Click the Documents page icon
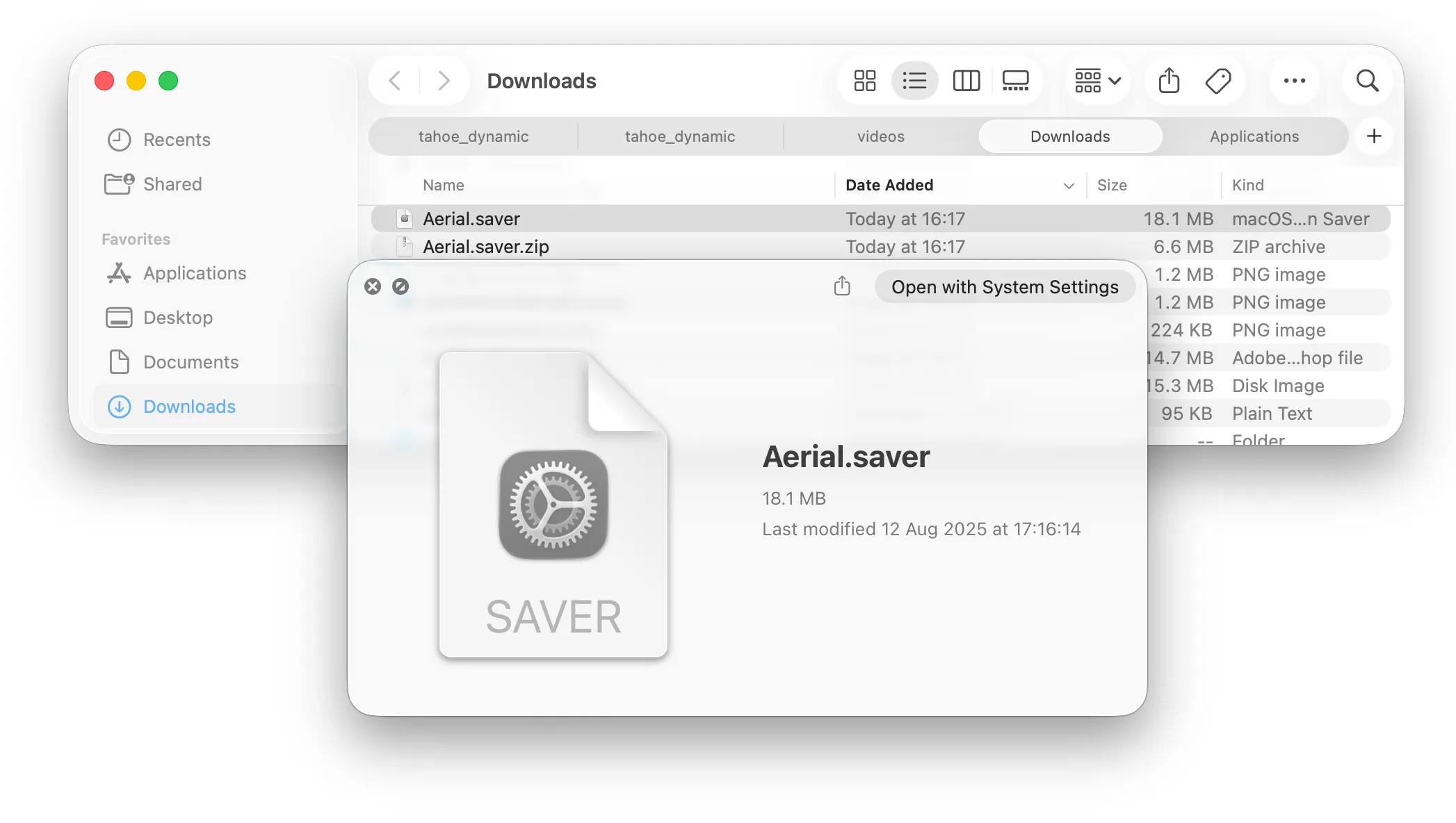This screenshot has width=1456, height=823. tap(119, 362)
